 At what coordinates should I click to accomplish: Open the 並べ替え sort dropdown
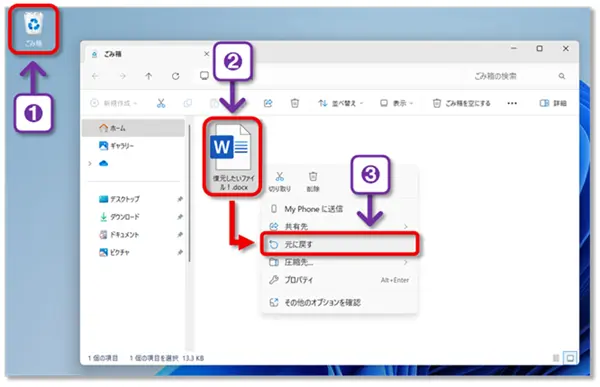[x=341, y=103]
